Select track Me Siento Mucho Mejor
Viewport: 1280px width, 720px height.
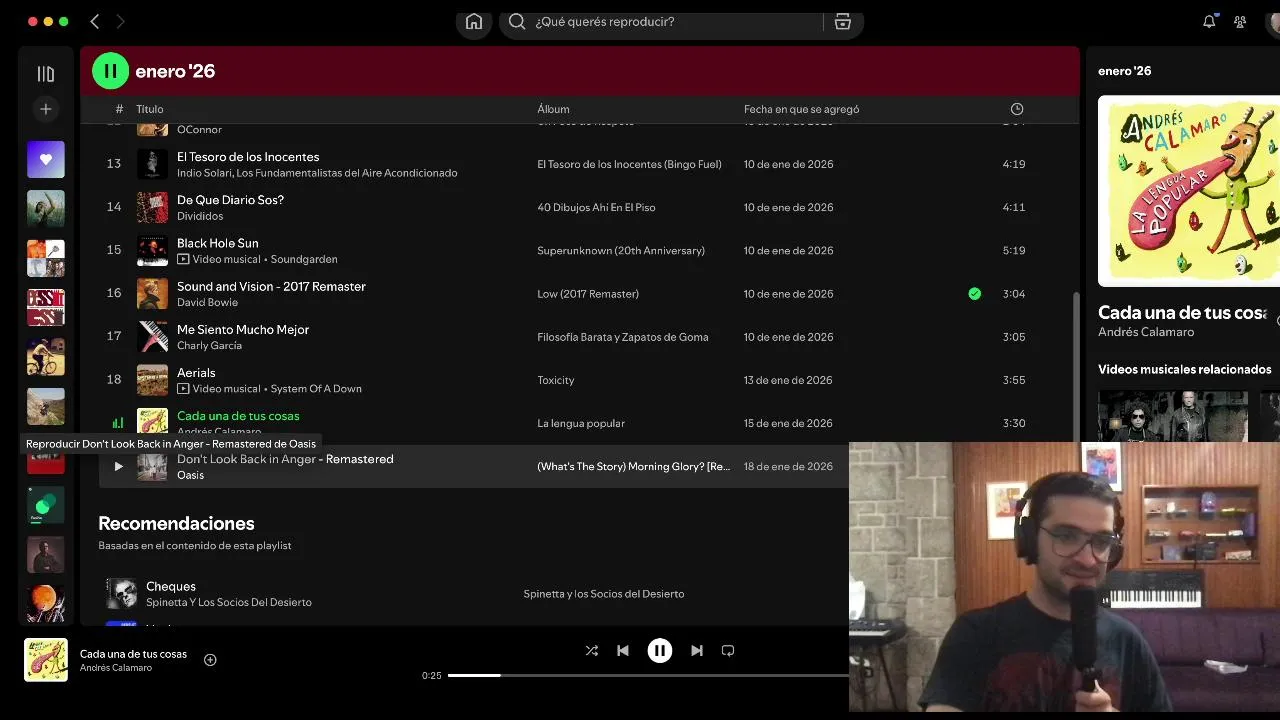point(243,329)
